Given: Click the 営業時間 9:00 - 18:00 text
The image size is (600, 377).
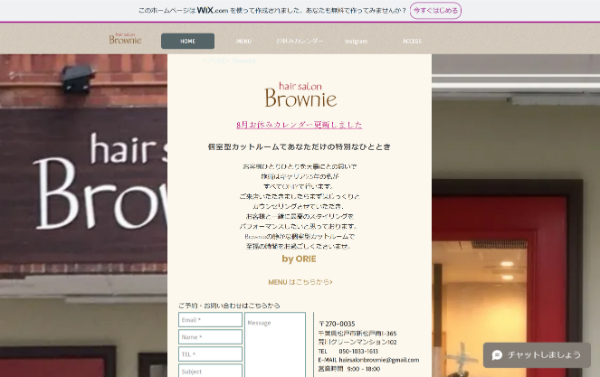Looking at the screenshot, I should click(349, 369).
